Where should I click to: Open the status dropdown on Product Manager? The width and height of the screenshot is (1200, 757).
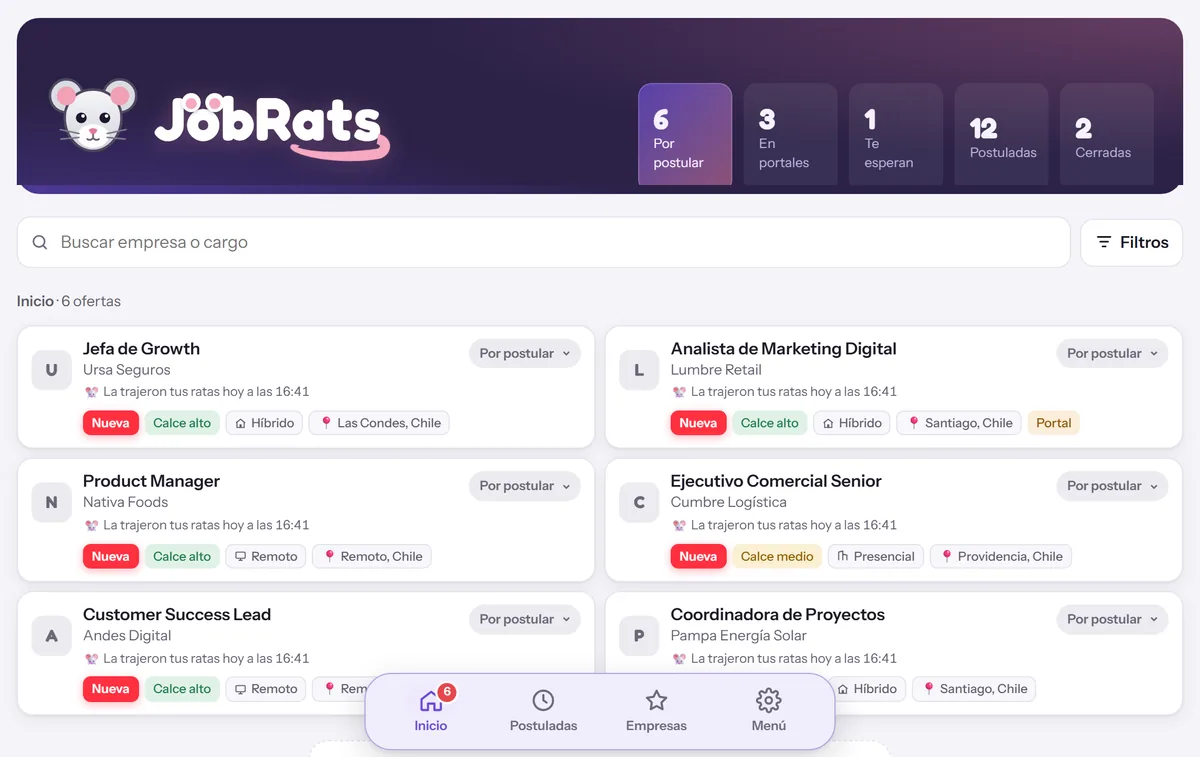[x=525, y=486]
